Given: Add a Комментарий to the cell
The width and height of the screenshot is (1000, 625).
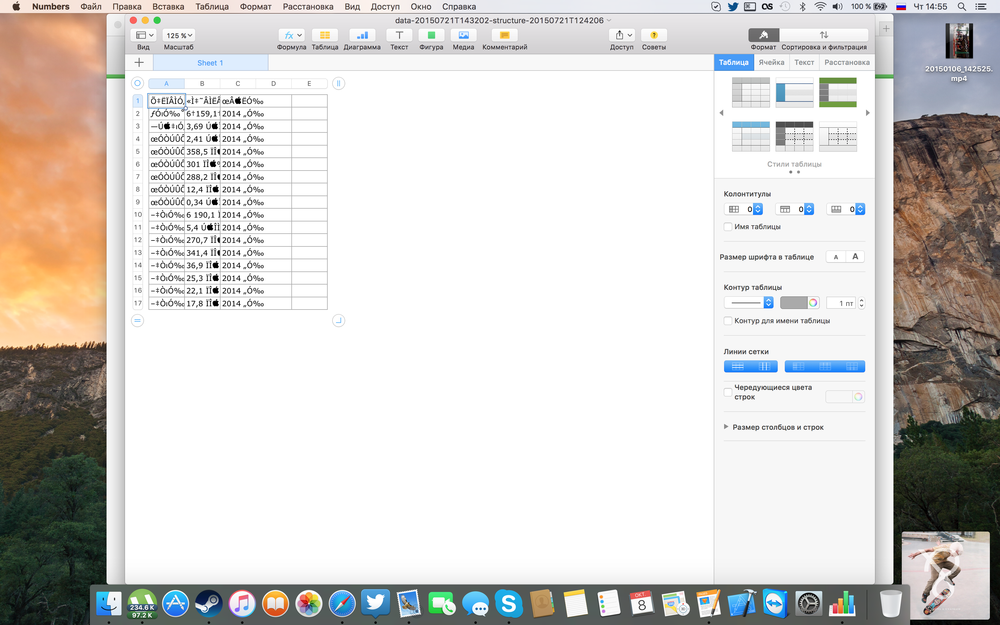Looking at the screenshot, I should point(504,36).
